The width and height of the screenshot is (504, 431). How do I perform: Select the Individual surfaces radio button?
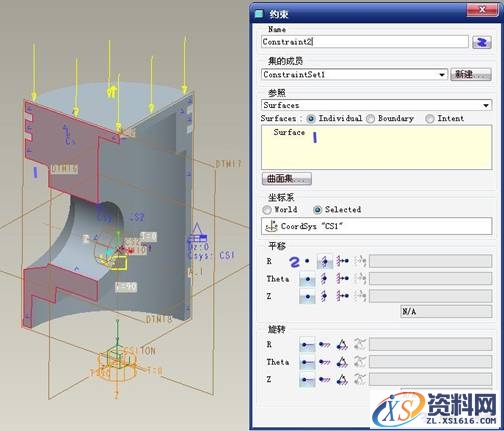click(x=311, y=119)
